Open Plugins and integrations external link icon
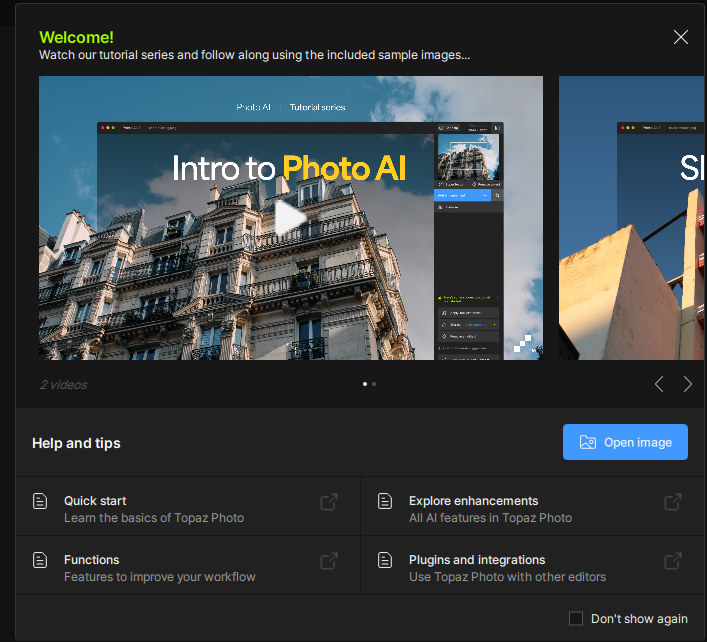Image resolution: width=707 pixels, height=642 pixels. [x=673, y=561]
